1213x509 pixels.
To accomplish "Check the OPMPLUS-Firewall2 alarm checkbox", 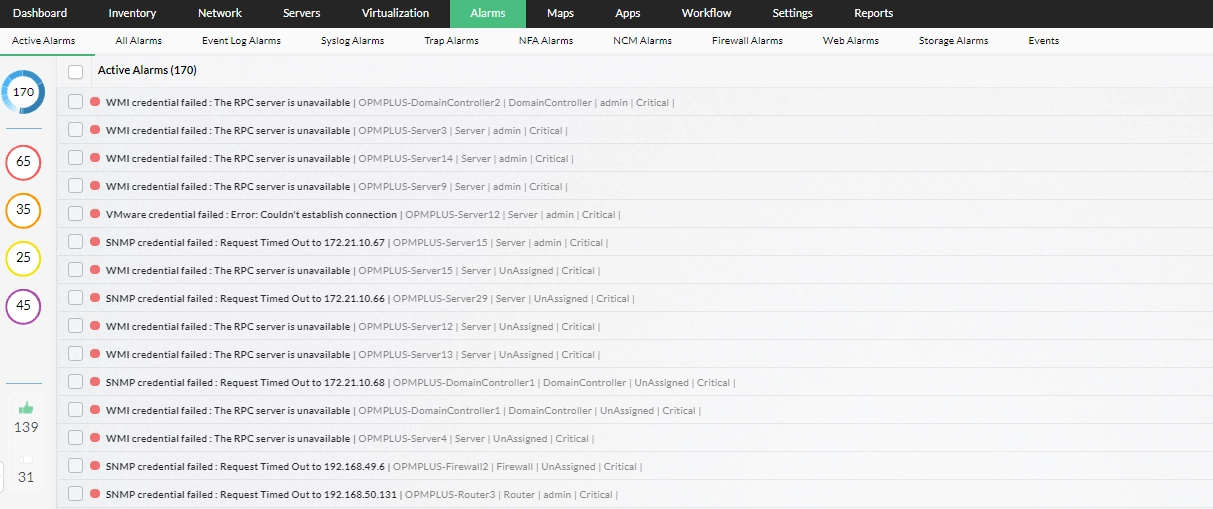I will click(x=75, y=466).
